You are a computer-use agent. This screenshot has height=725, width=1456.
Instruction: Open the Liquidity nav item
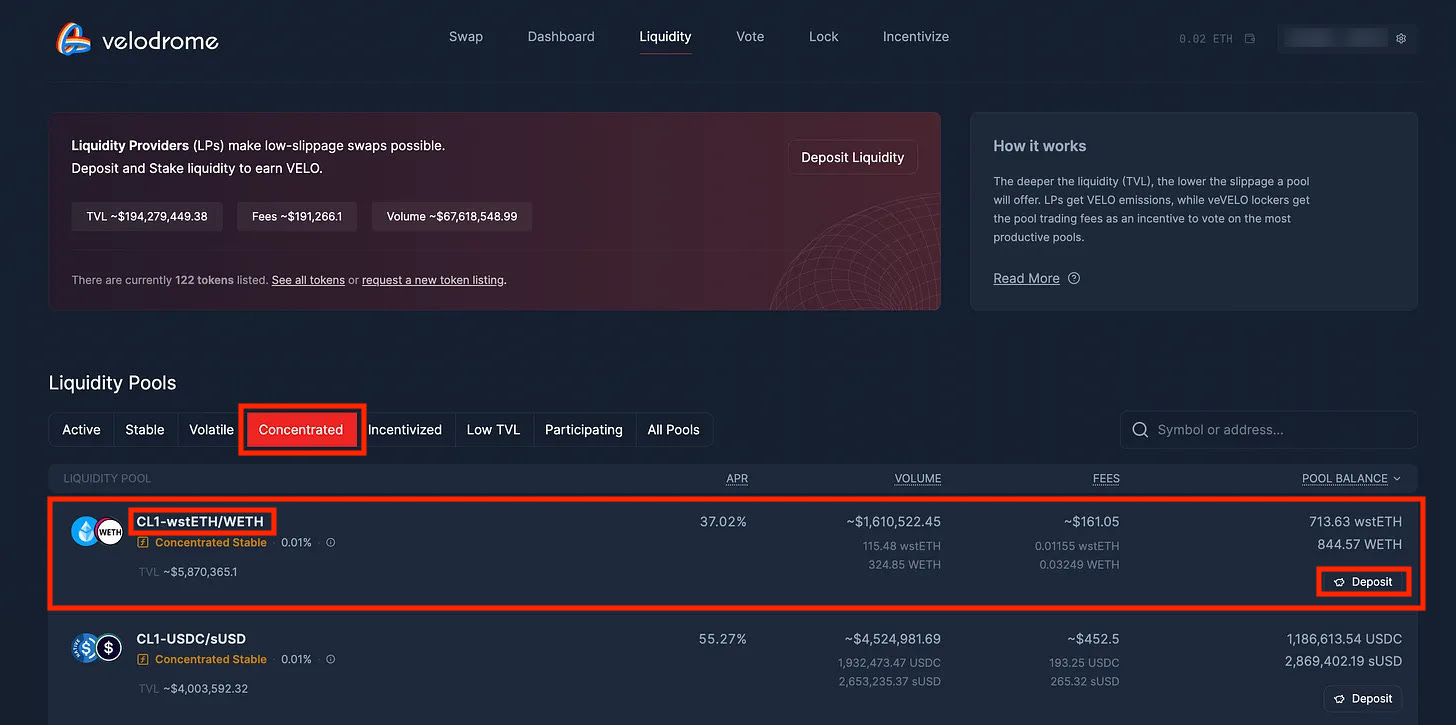click(665, 36)
